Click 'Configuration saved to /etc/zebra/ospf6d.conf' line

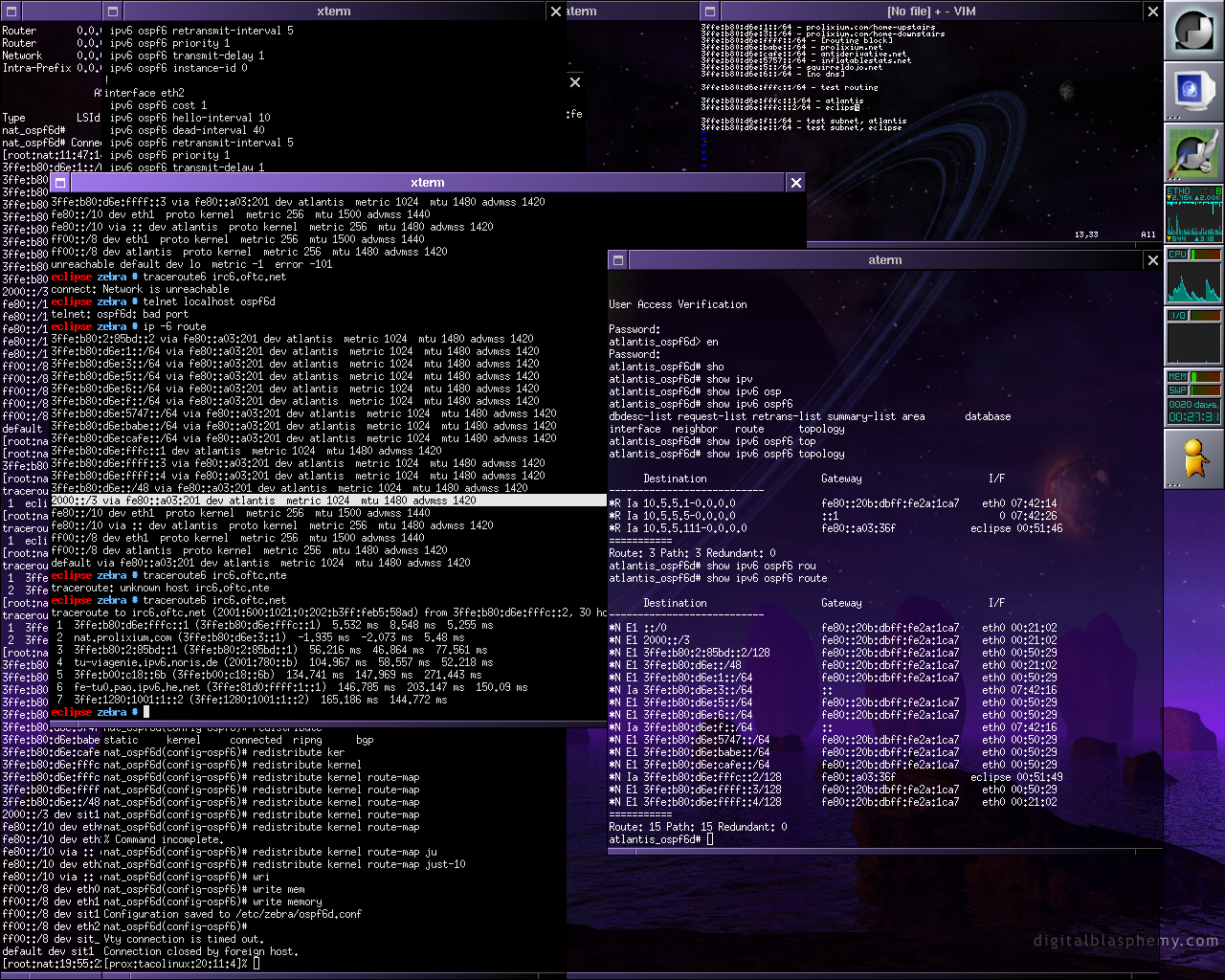pyautogui.click(x=233, y=914)
